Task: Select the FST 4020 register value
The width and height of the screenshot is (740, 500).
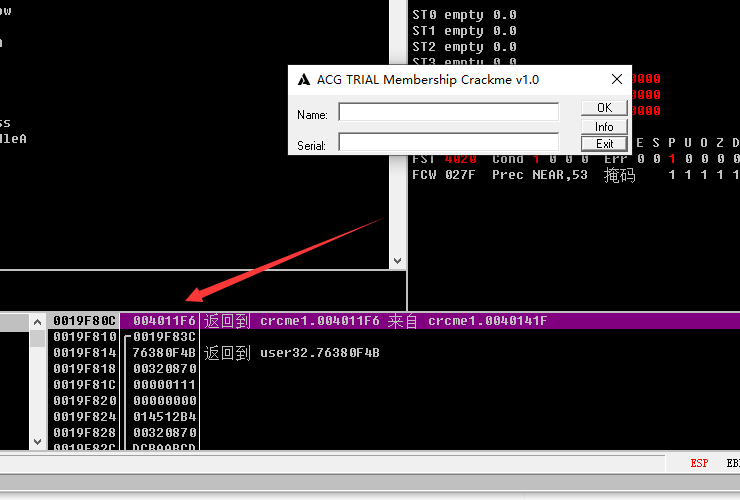Action: click(460, 159)
